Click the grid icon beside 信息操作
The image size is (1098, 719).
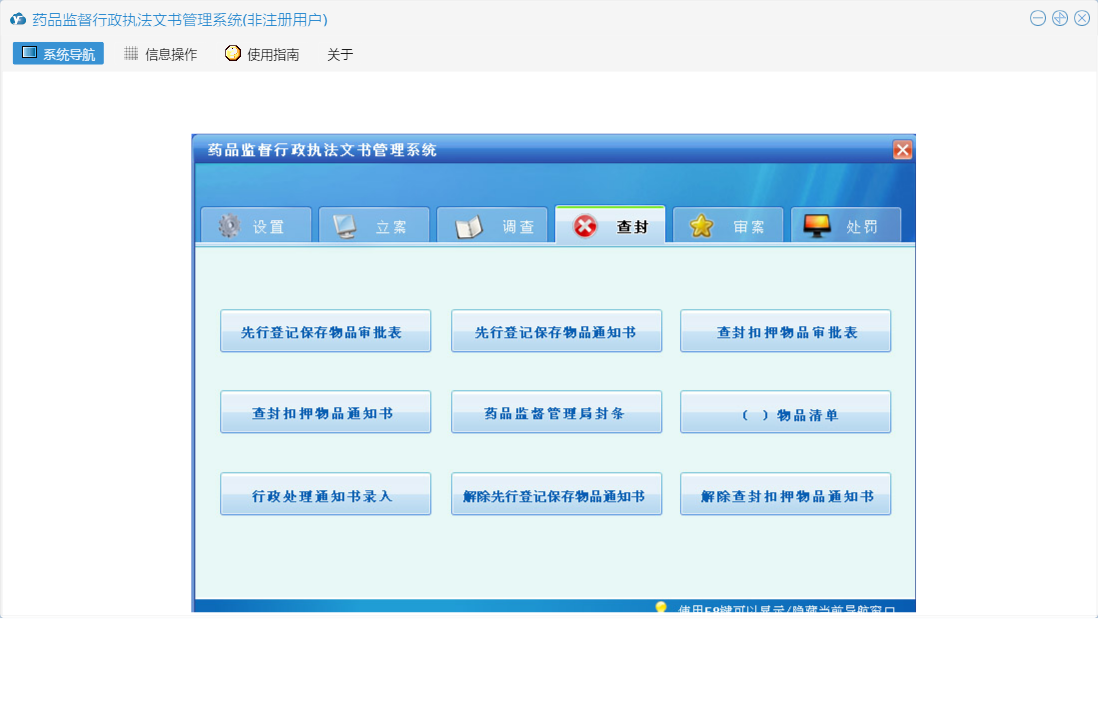(x=131, y=53)
